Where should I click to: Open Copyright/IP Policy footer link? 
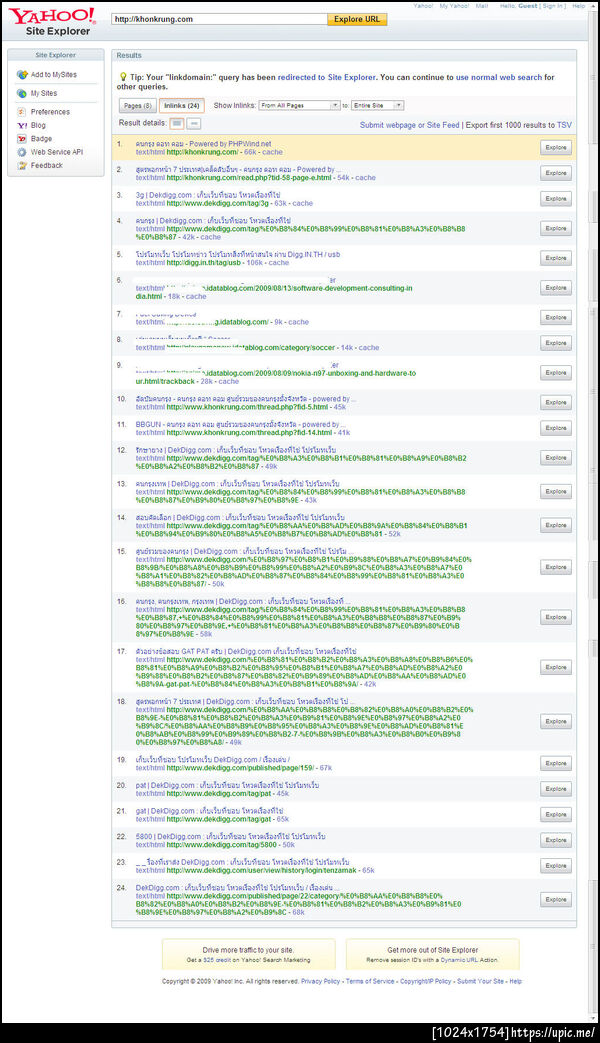[x=426, y=981]
